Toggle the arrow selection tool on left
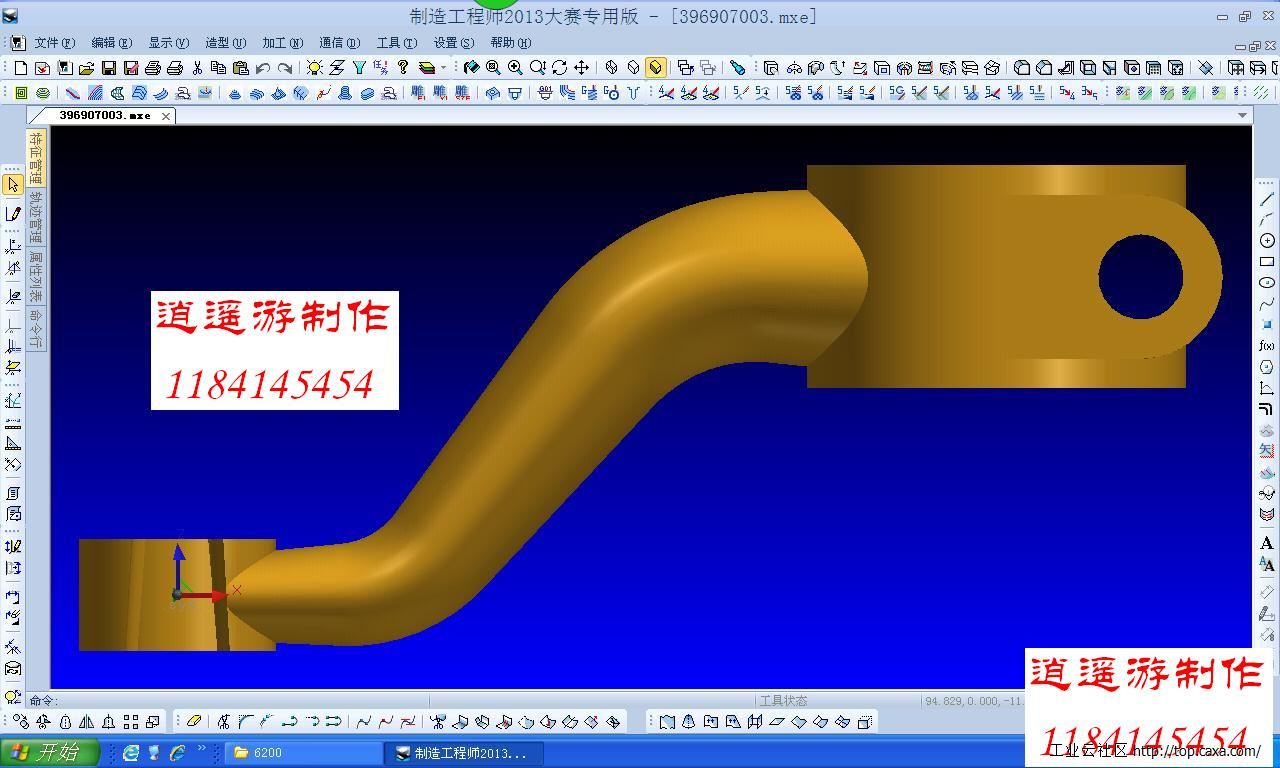The width and height of the screenshot is (1280, 768). [x=13, y=185]
